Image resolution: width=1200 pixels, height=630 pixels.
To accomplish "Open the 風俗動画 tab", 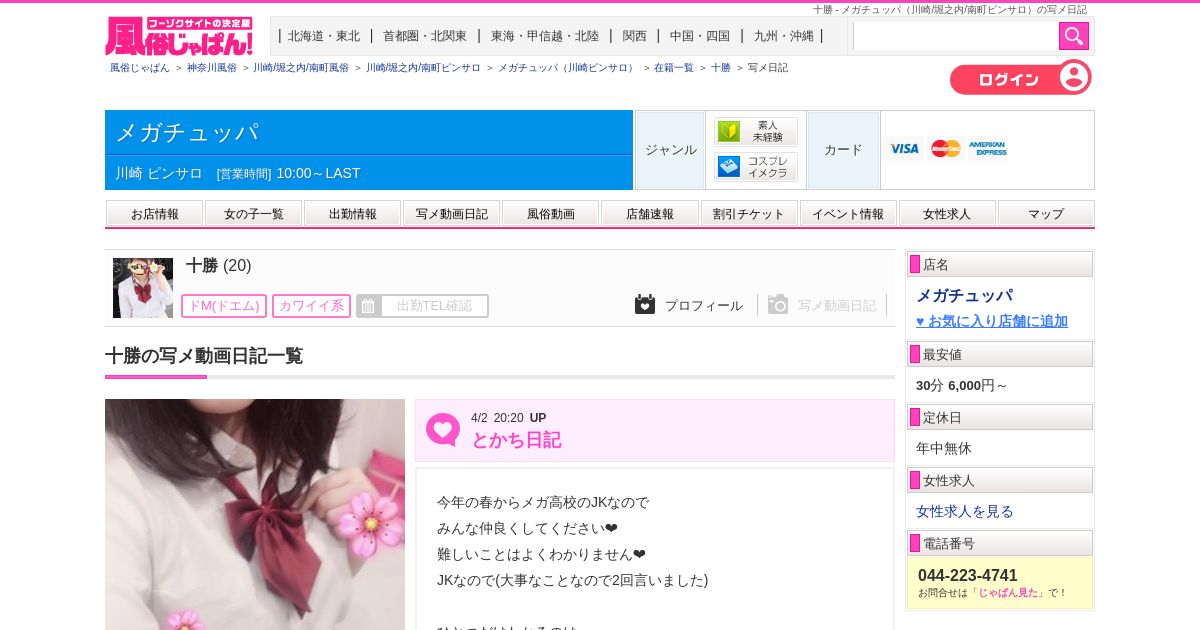I will click(x=551, y=213).
